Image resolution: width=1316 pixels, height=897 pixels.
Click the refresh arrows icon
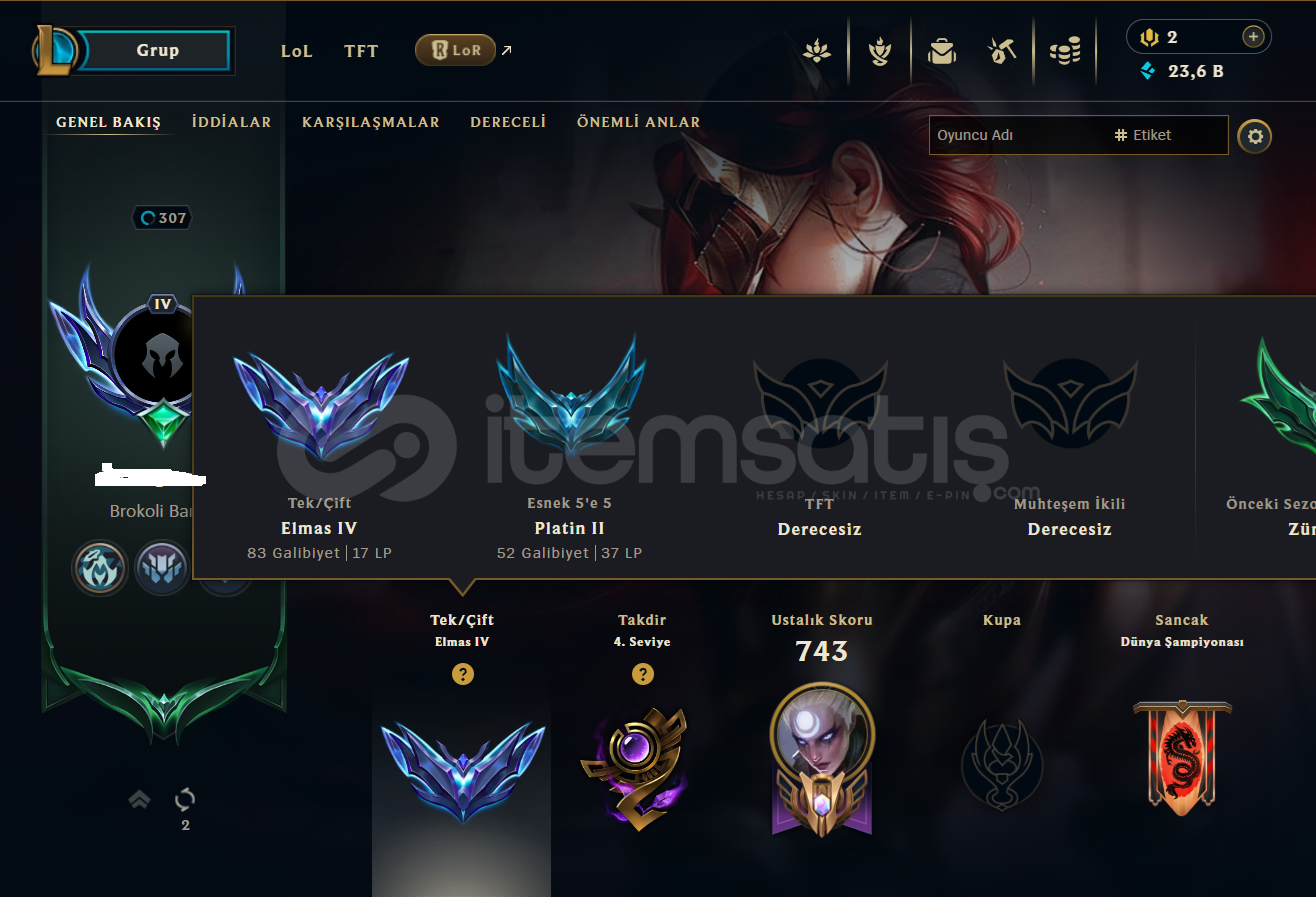tap(185, 799)
